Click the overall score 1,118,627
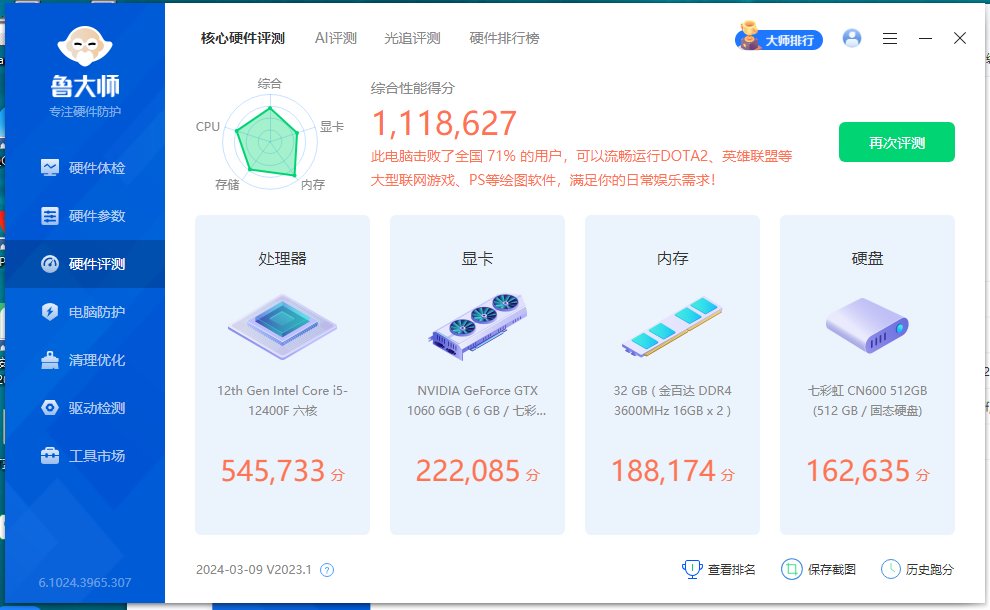Image resolution: width=990 pixels, height=610 pixels. pyautogui.click(x=444, y=123)
